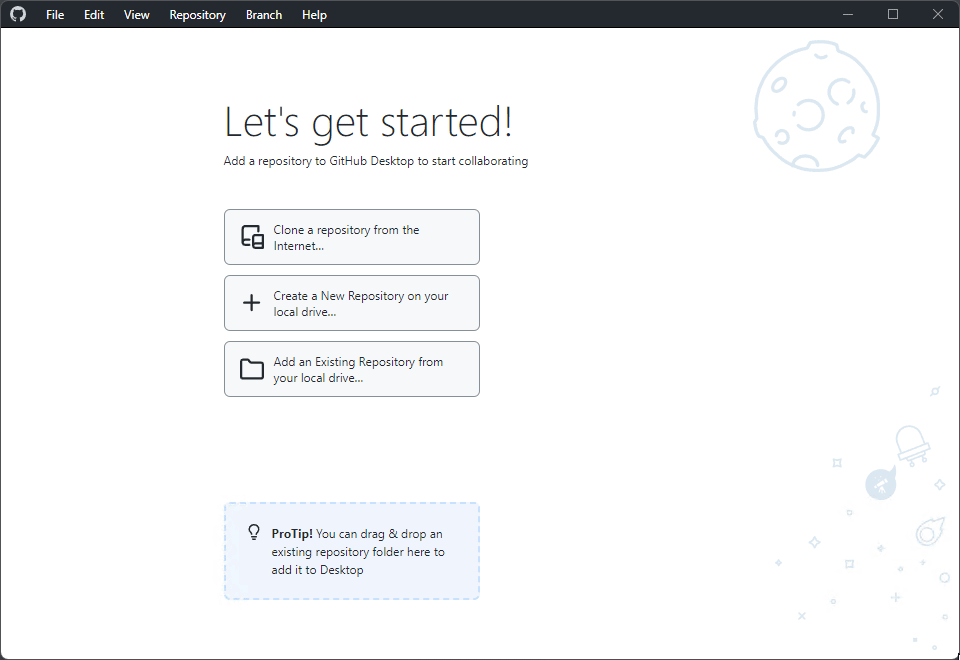Click the lightbulb icon in ProTip box
The image size is (960, 660).
tap(254, 533)
